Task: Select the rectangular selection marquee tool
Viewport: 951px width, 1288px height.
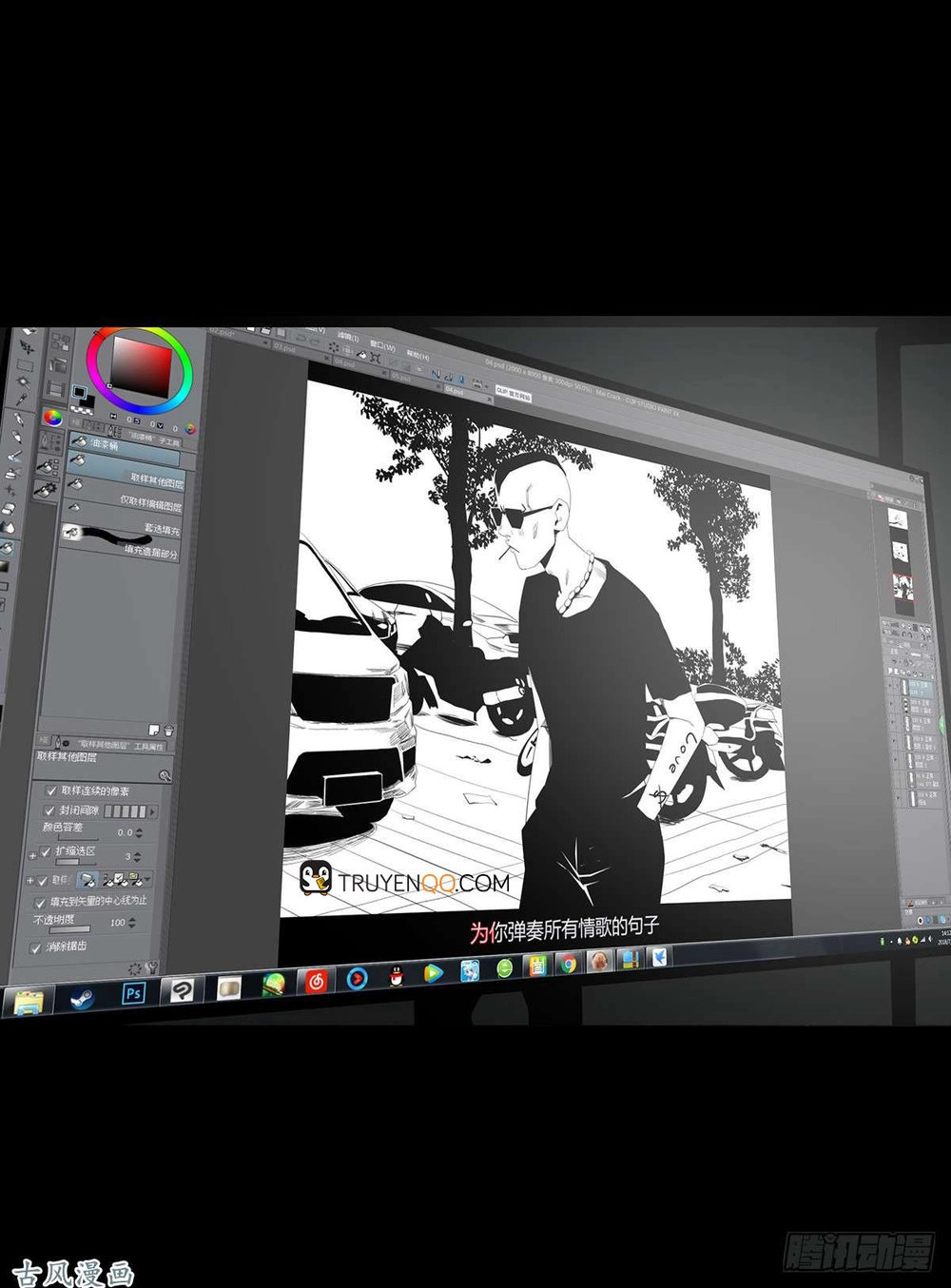Action: pos(24,365)
